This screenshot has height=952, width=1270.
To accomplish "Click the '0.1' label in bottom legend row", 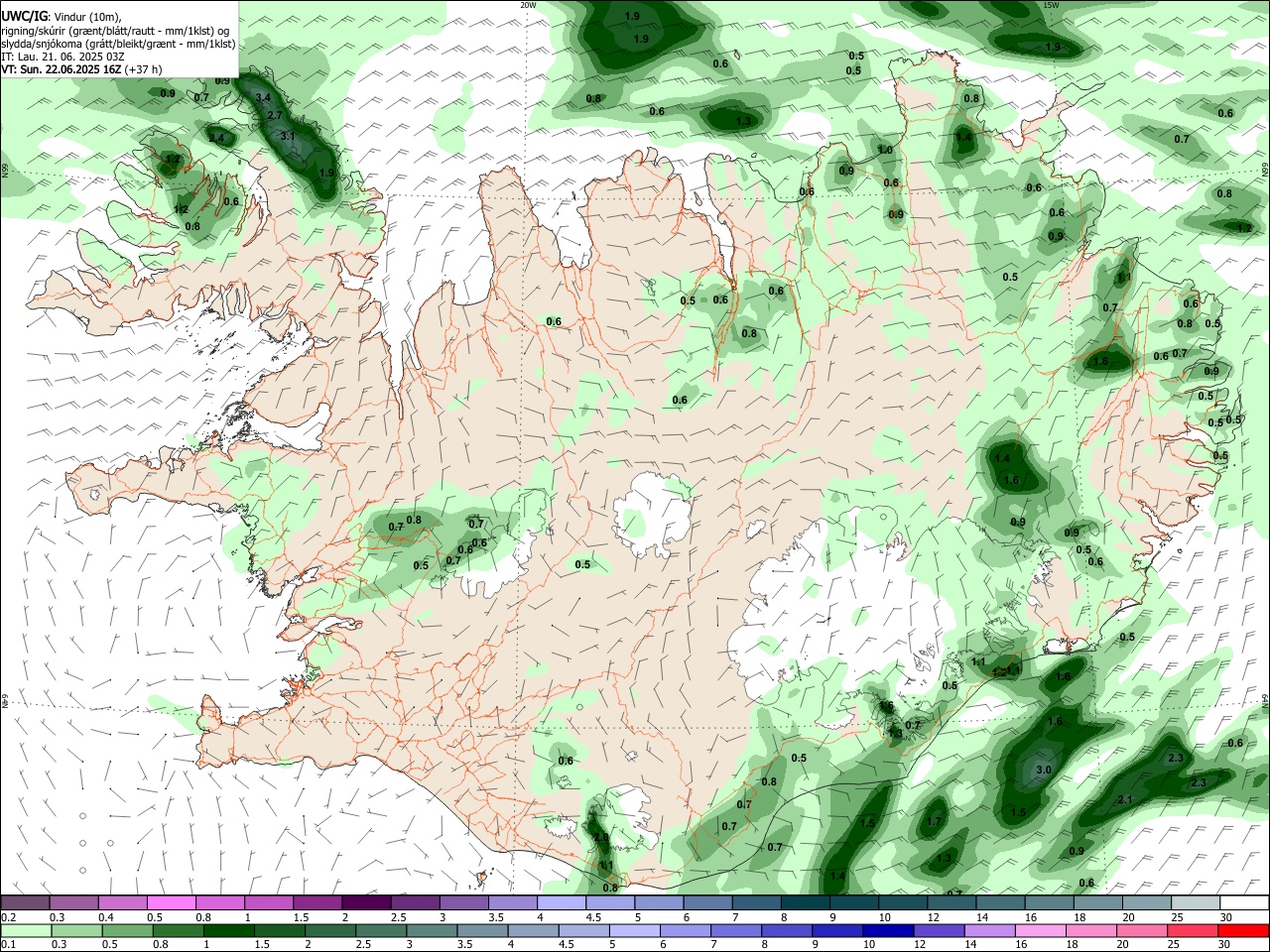I will [9, 944].
